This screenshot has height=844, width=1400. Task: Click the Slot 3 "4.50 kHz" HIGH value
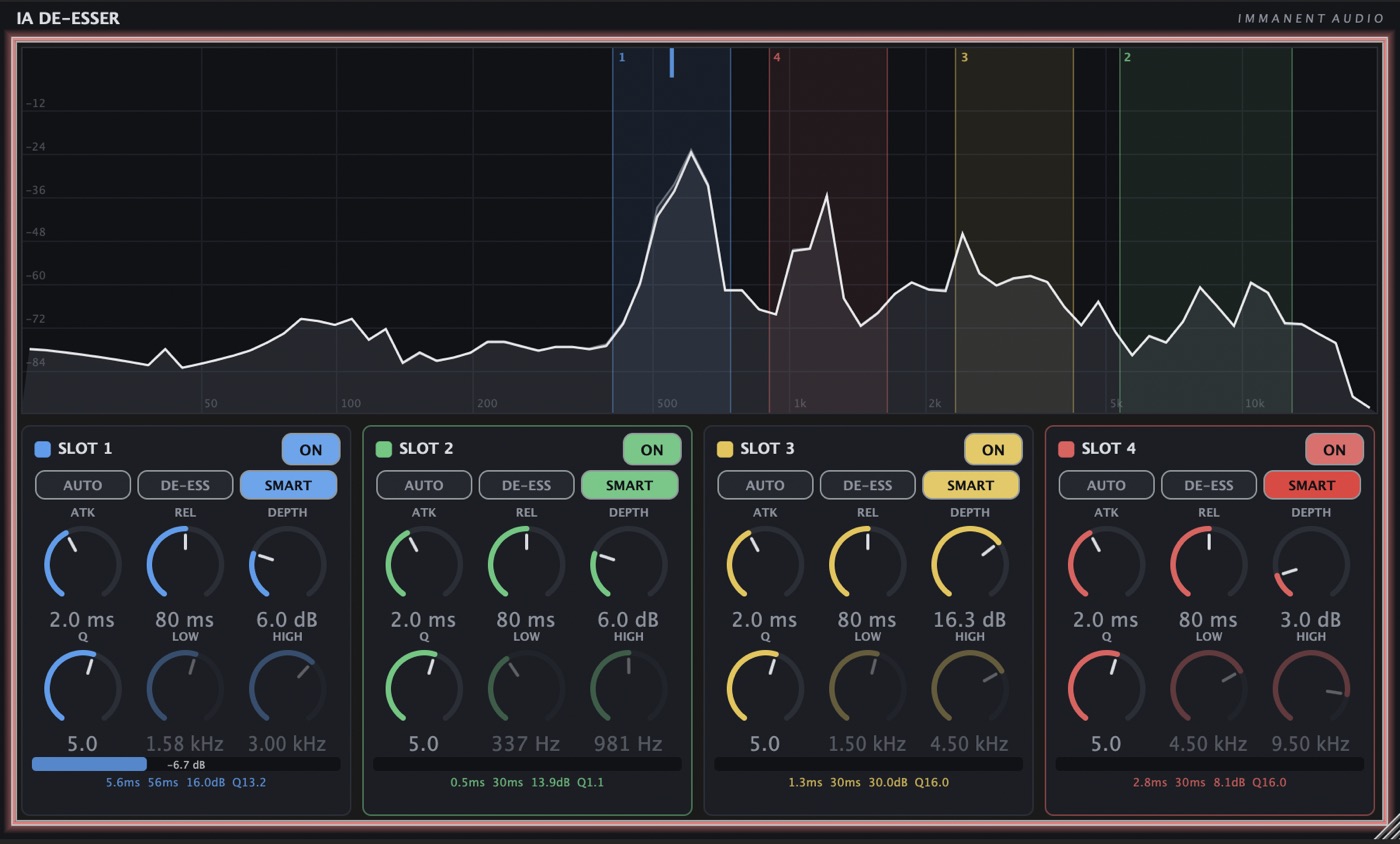coord(969,744)
